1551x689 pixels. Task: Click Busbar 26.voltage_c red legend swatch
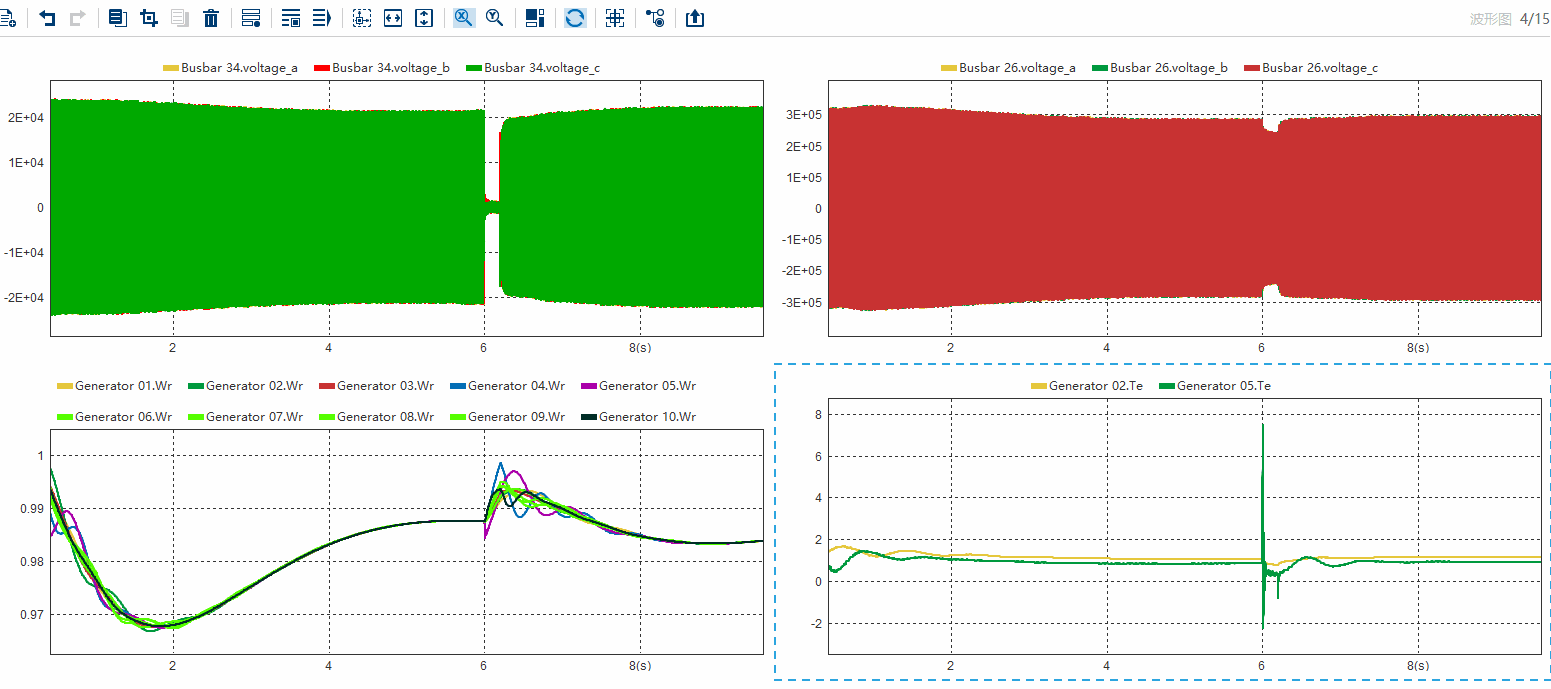tap(1250, 68)
